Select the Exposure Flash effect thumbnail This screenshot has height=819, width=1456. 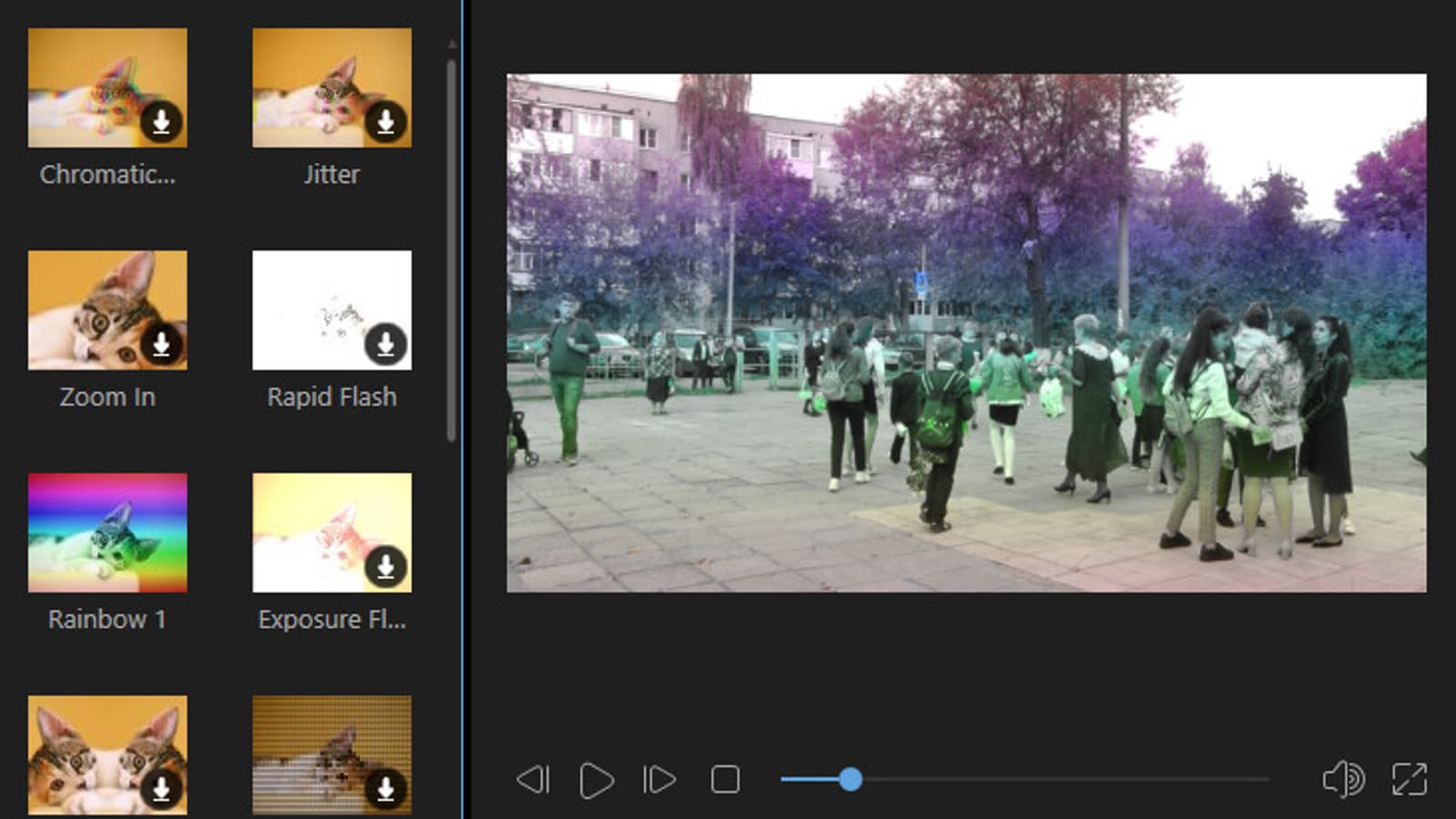click(332, 532)
